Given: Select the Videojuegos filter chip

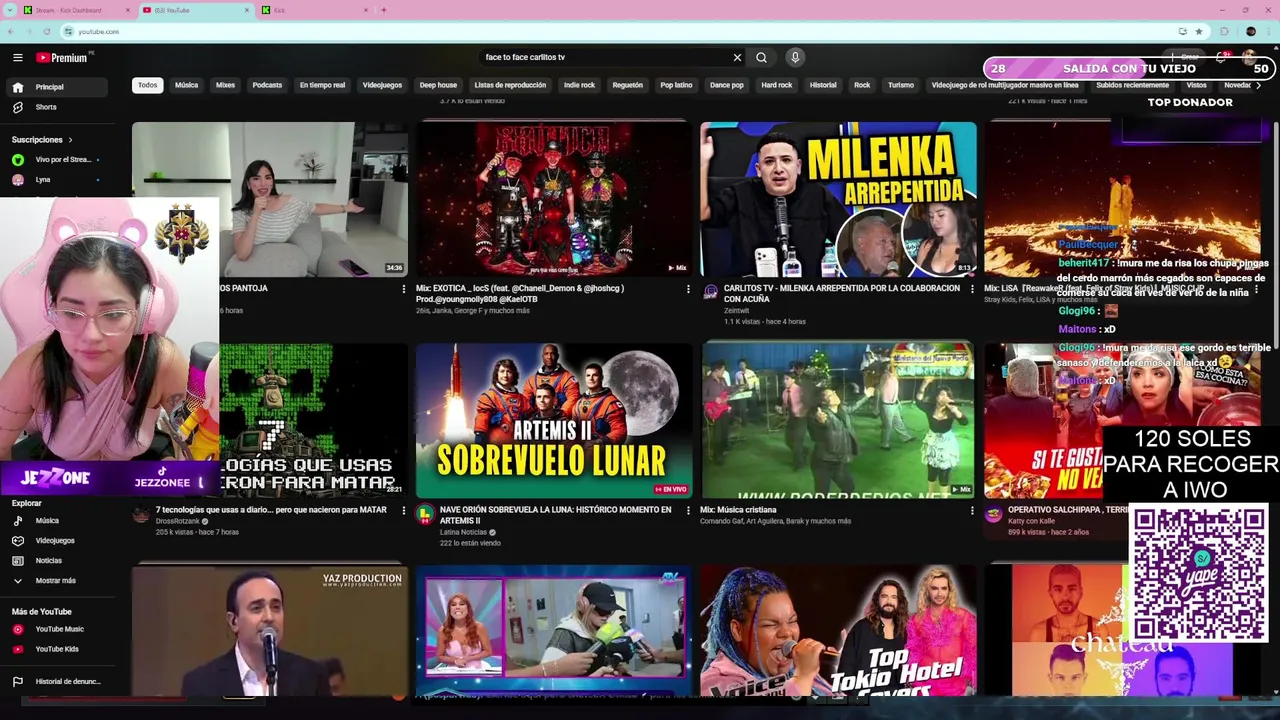Looking at the screenshot, I should (382, 85).
